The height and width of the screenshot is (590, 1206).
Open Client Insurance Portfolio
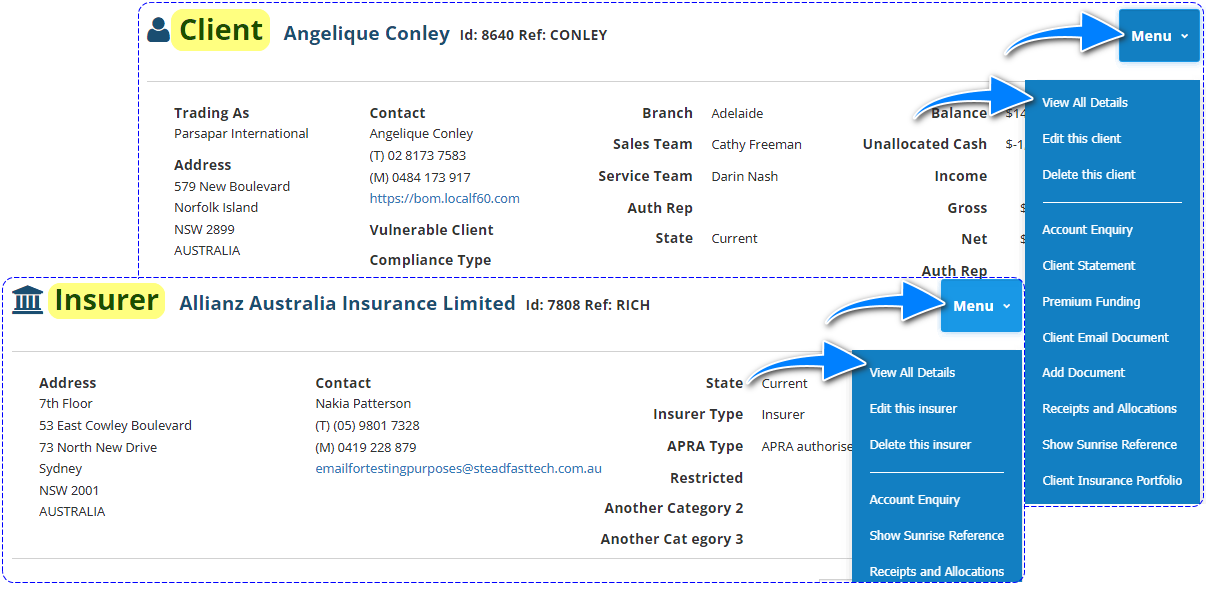pos(1111,480)
